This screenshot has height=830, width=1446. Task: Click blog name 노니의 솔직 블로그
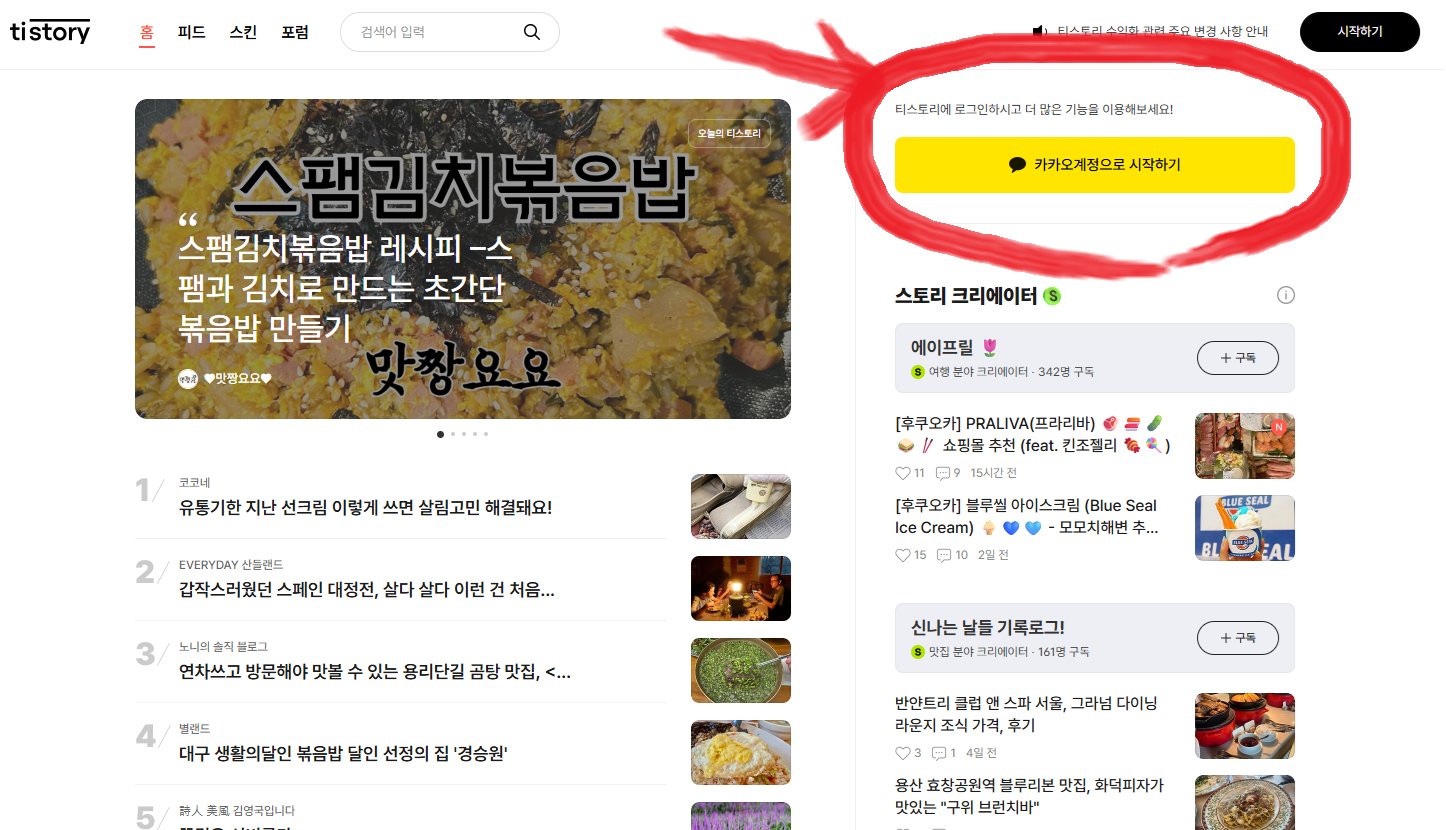pos(223,647)
